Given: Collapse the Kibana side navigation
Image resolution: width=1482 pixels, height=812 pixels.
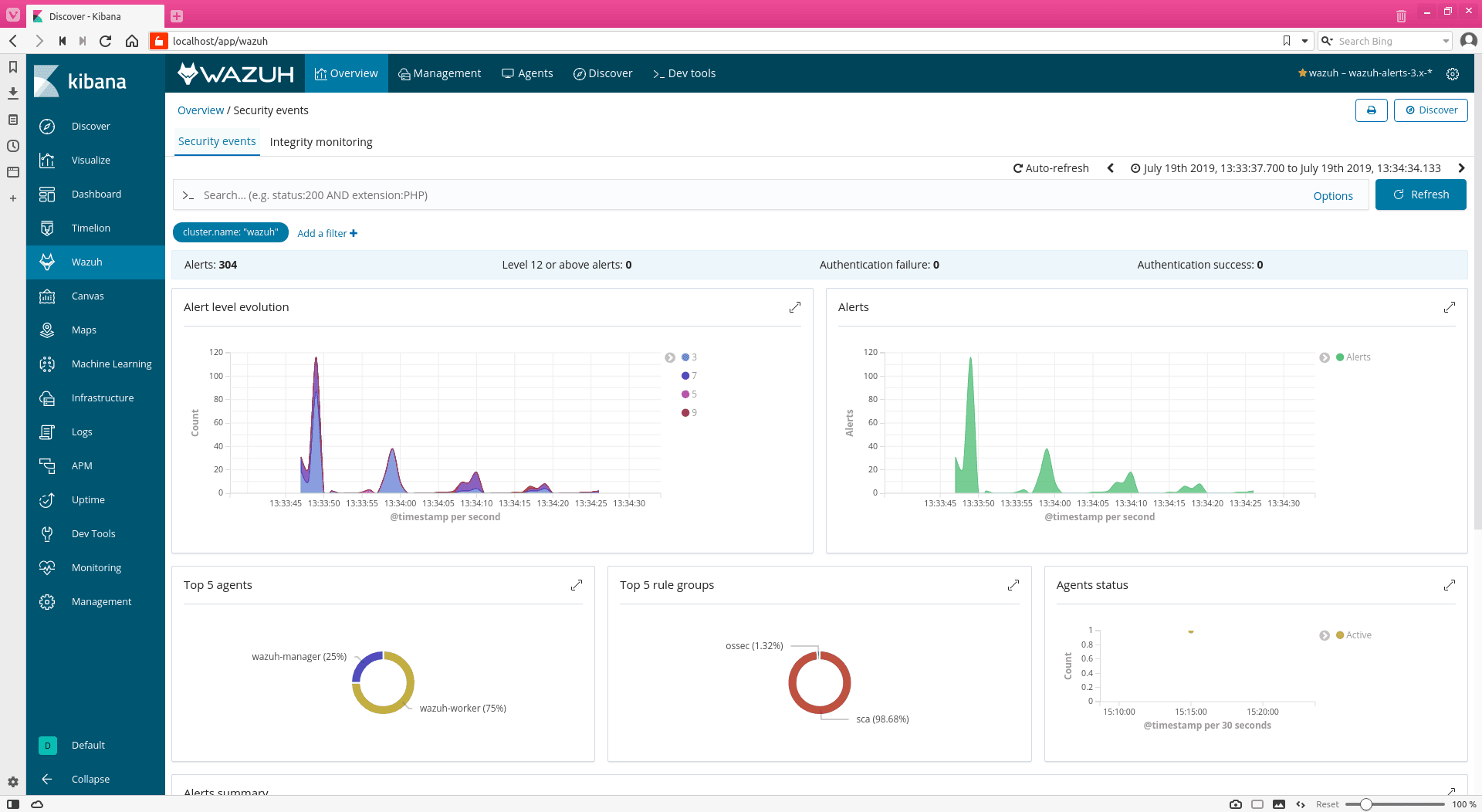Looking at the screenshot, I should (x=90, y=779).
